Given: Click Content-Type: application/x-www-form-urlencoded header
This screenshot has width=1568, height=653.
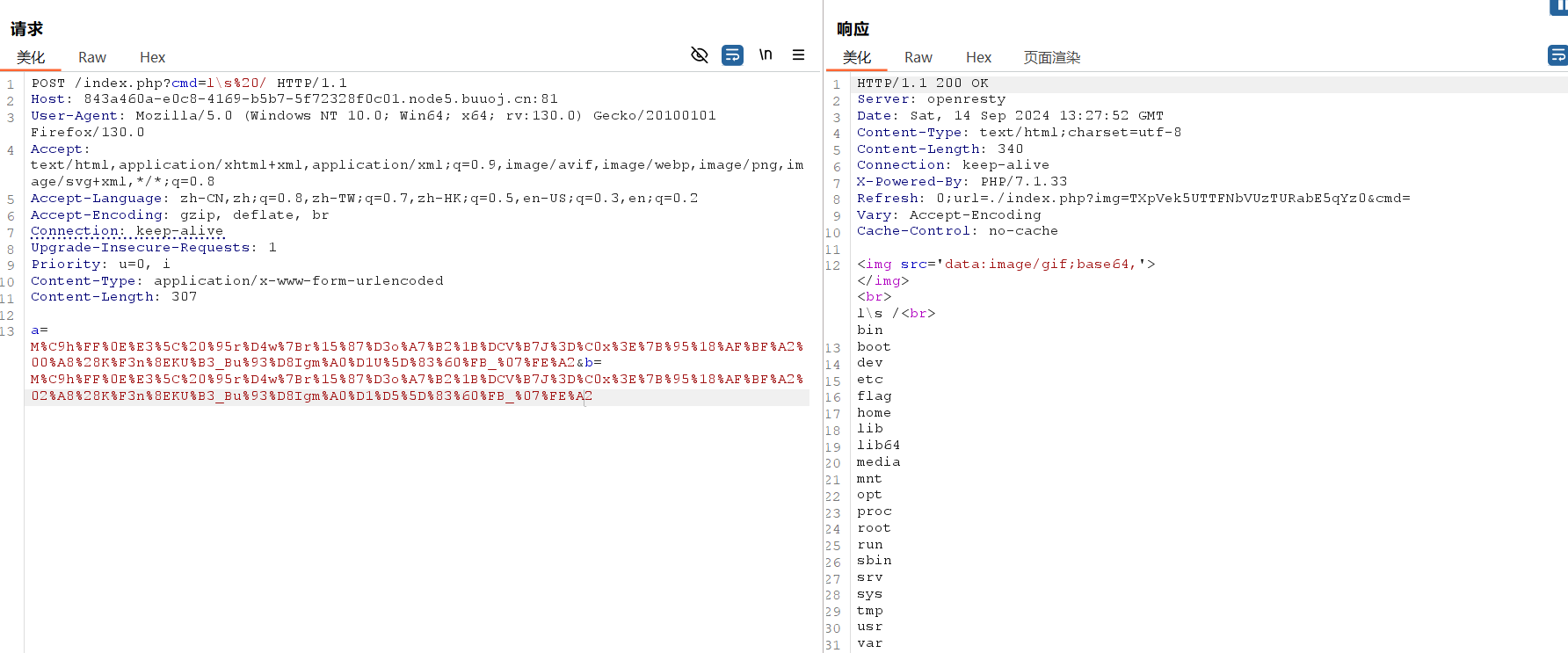Looking at the screenshot, I should pos(237,281).
